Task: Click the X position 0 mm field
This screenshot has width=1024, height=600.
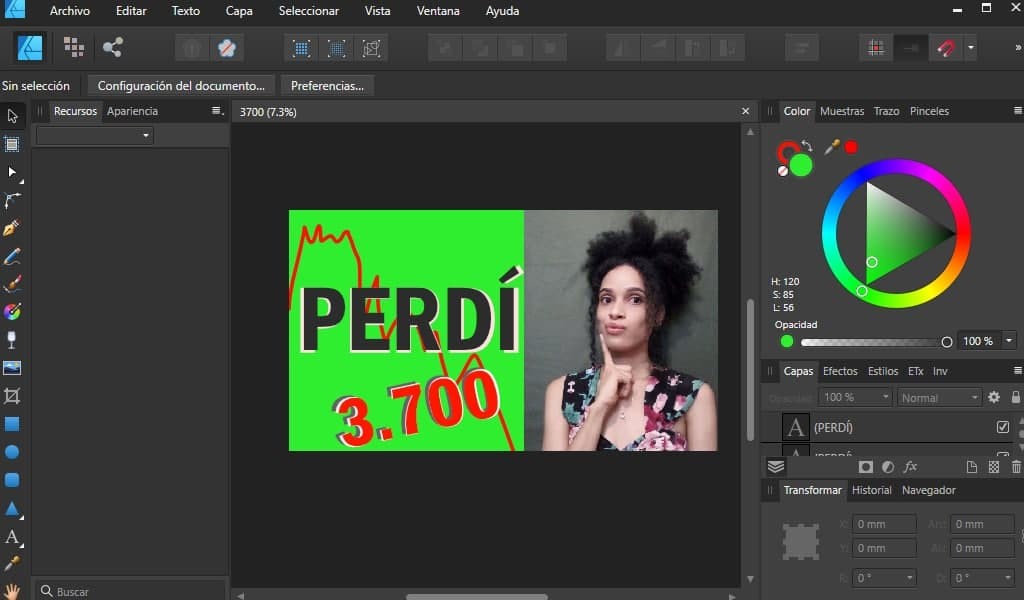Action: (884, 524)
